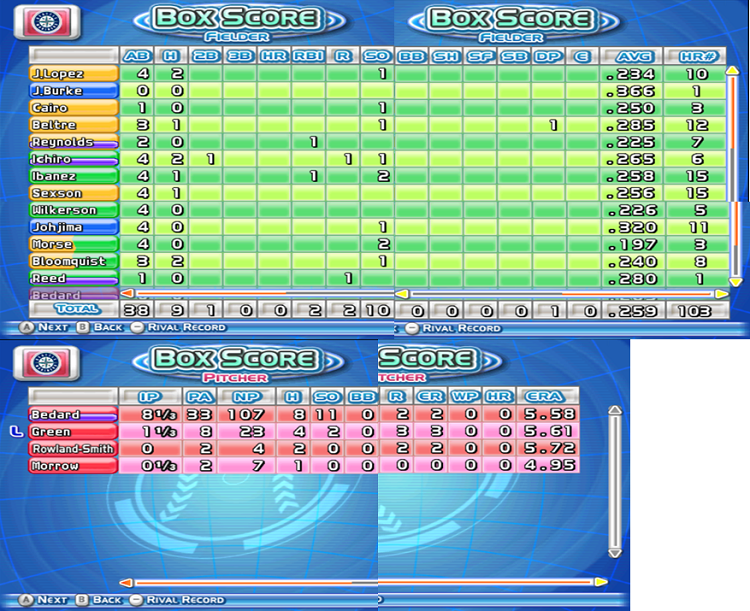
Task: Click the Mariners team logo in the pitcher box score
Action: click(x=46, y=363)
